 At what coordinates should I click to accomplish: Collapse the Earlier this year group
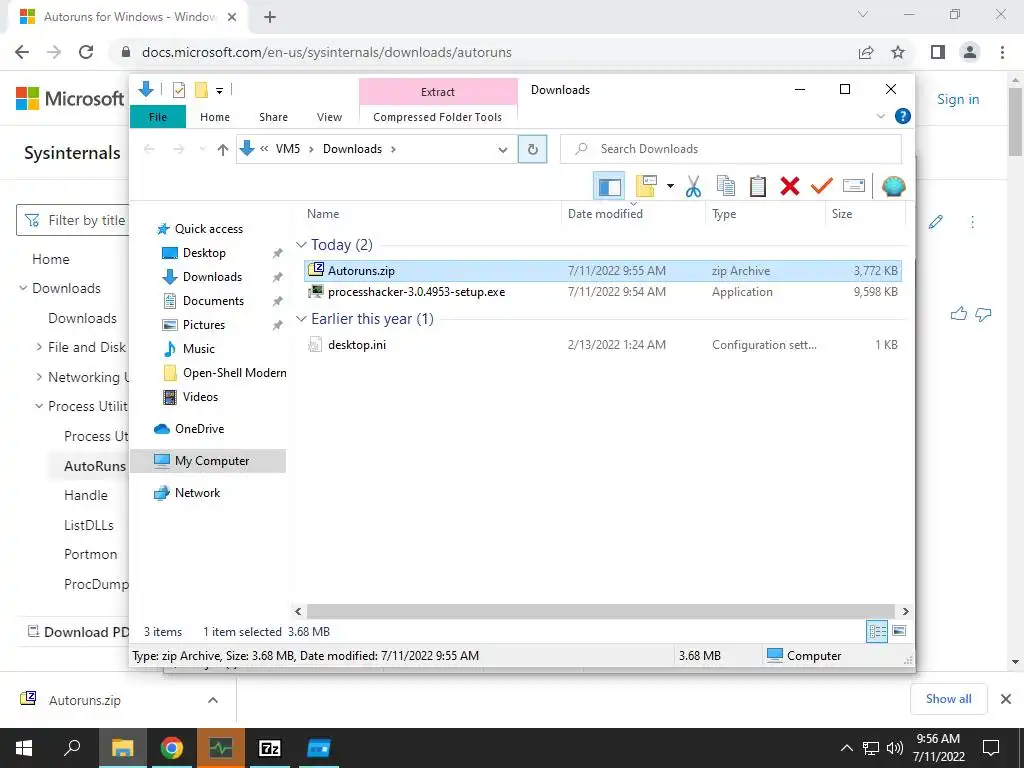[x=301, y=319]
